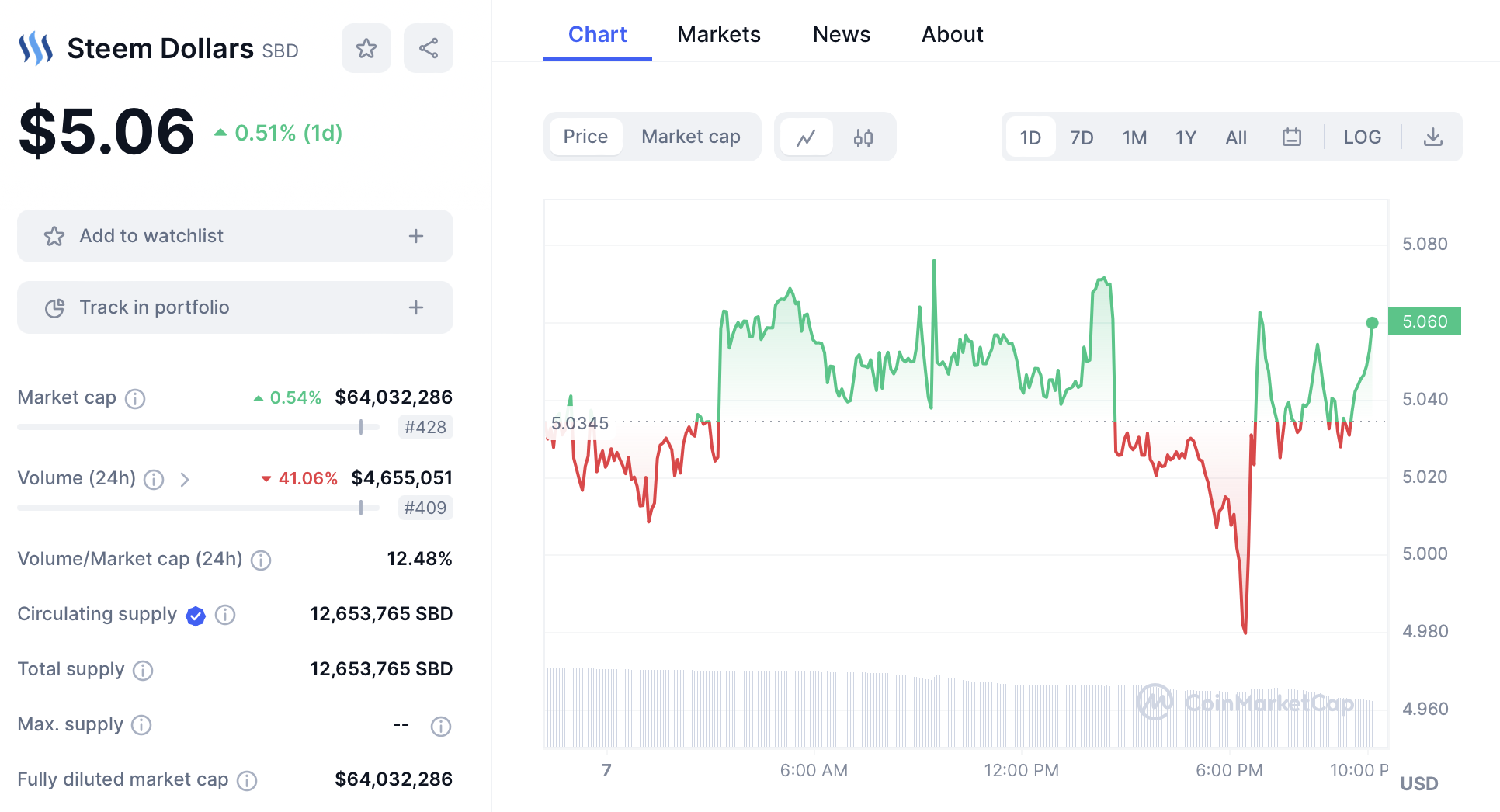1500x812 pixels.
Task: Toggle LOG scale on the chart
Action: coord(1363,137)
